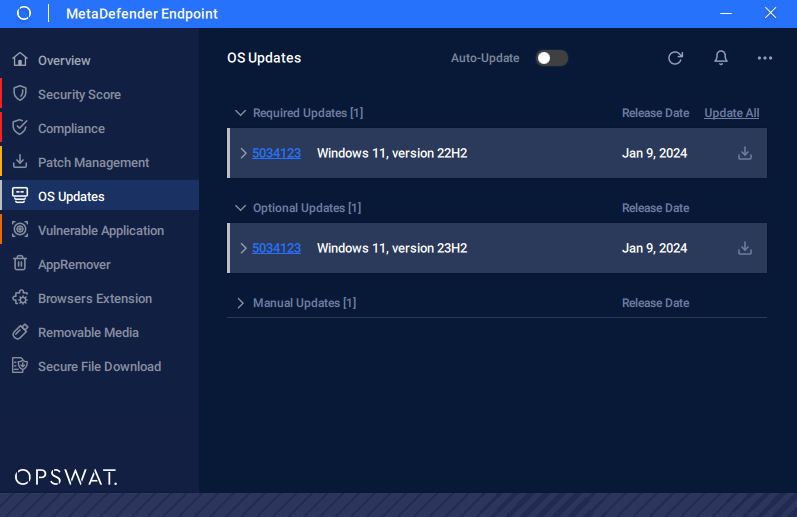
Task: Click the Patch Management download icon
Action: click(x=20, y=161)
